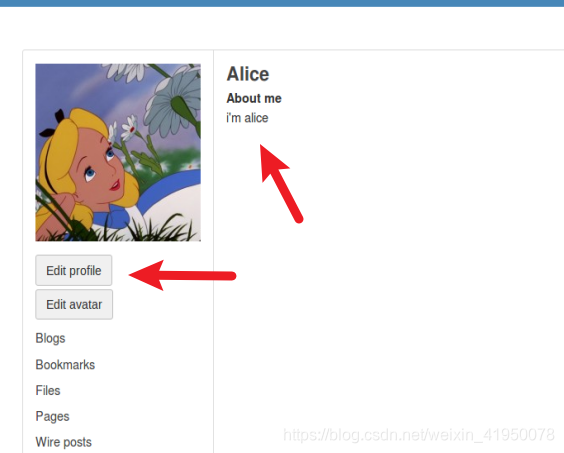The width and height of the screenshot is (564, 453).
Task: Open the Files sidebar link
Action: 48,390
